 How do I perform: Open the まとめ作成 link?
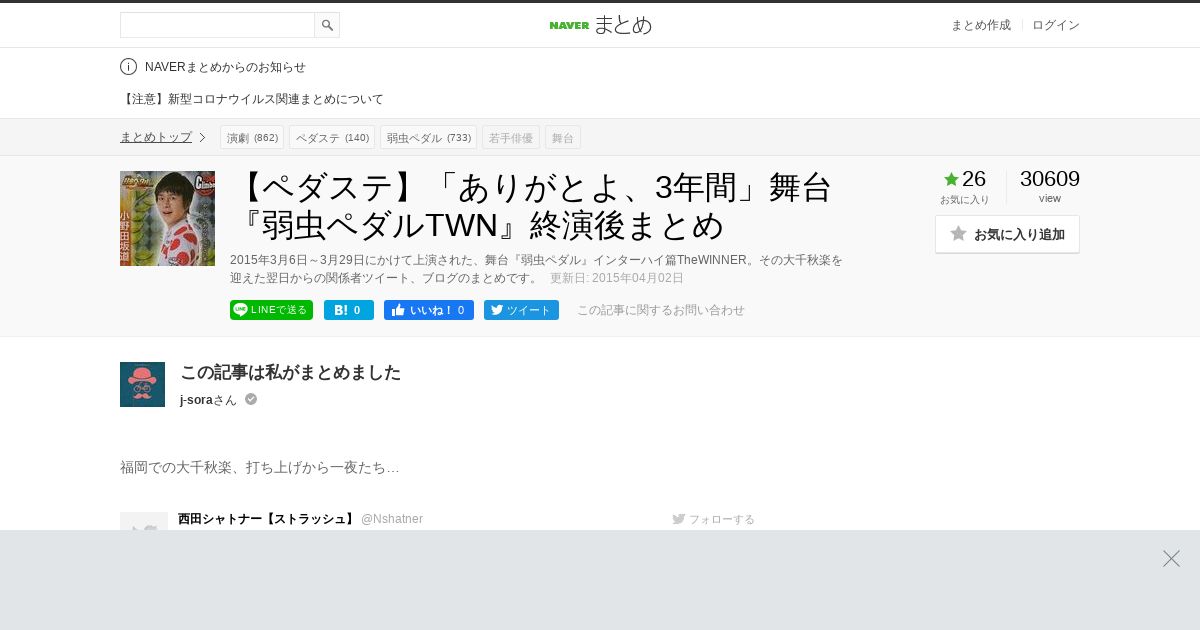(980, 25)
